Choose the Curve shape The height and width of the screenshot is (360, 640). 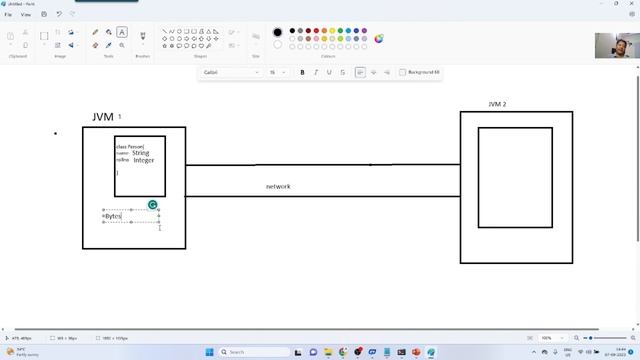tap(172, 31)
